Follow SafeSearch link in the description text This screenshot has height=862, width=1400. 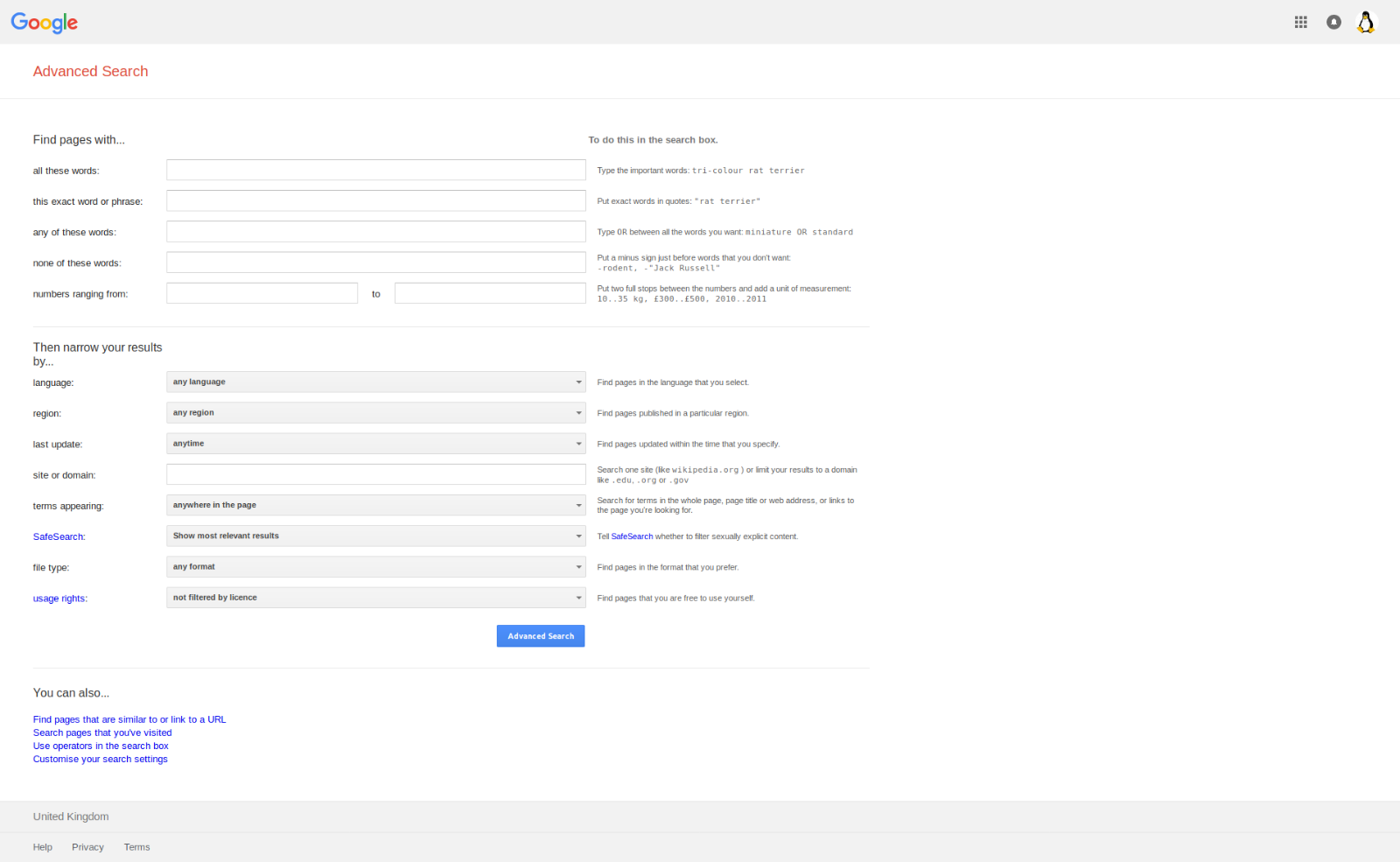point(632,536)
